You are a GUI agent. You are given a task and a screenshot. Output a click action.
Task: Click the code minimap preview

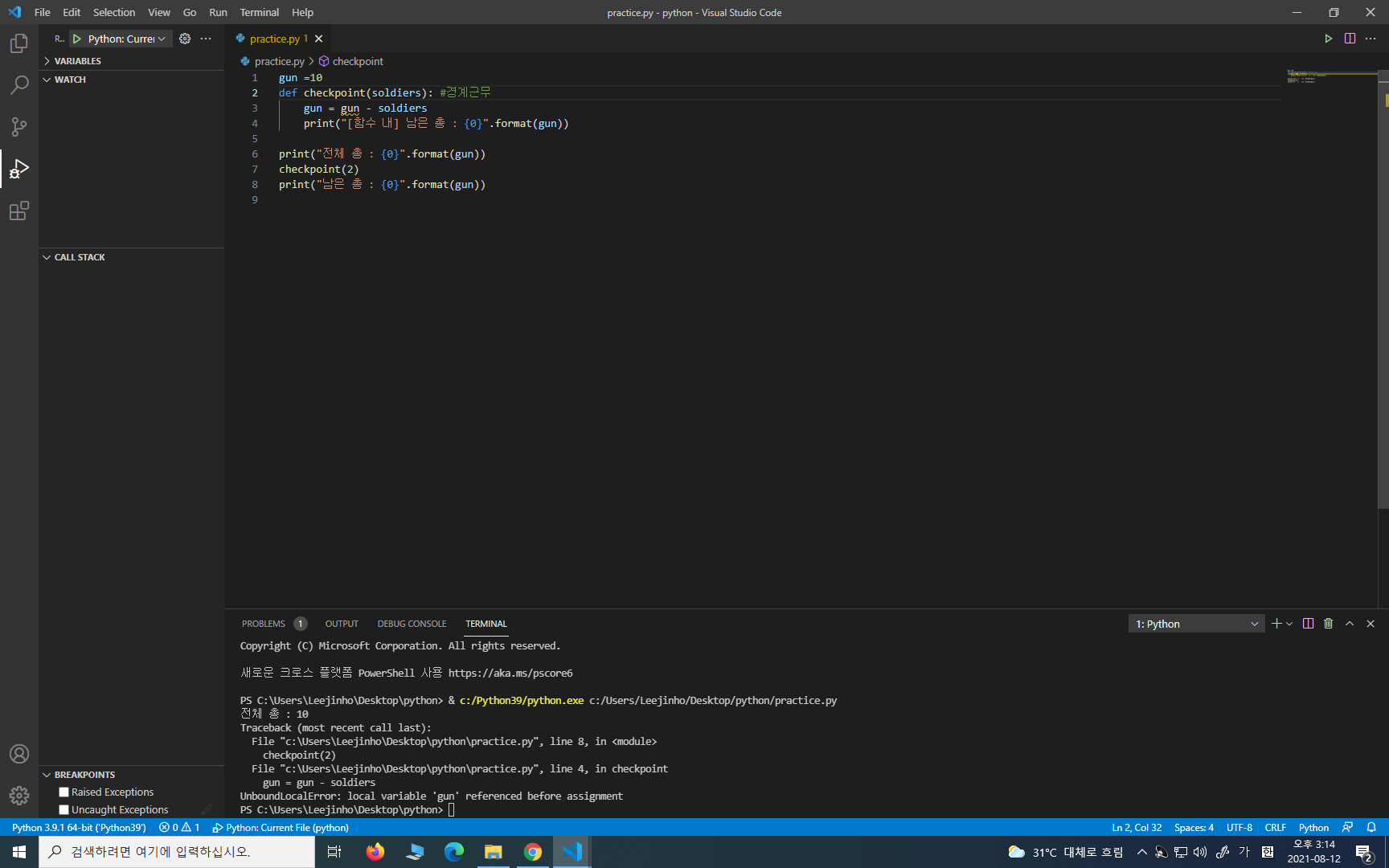[x=1331, y=77]
